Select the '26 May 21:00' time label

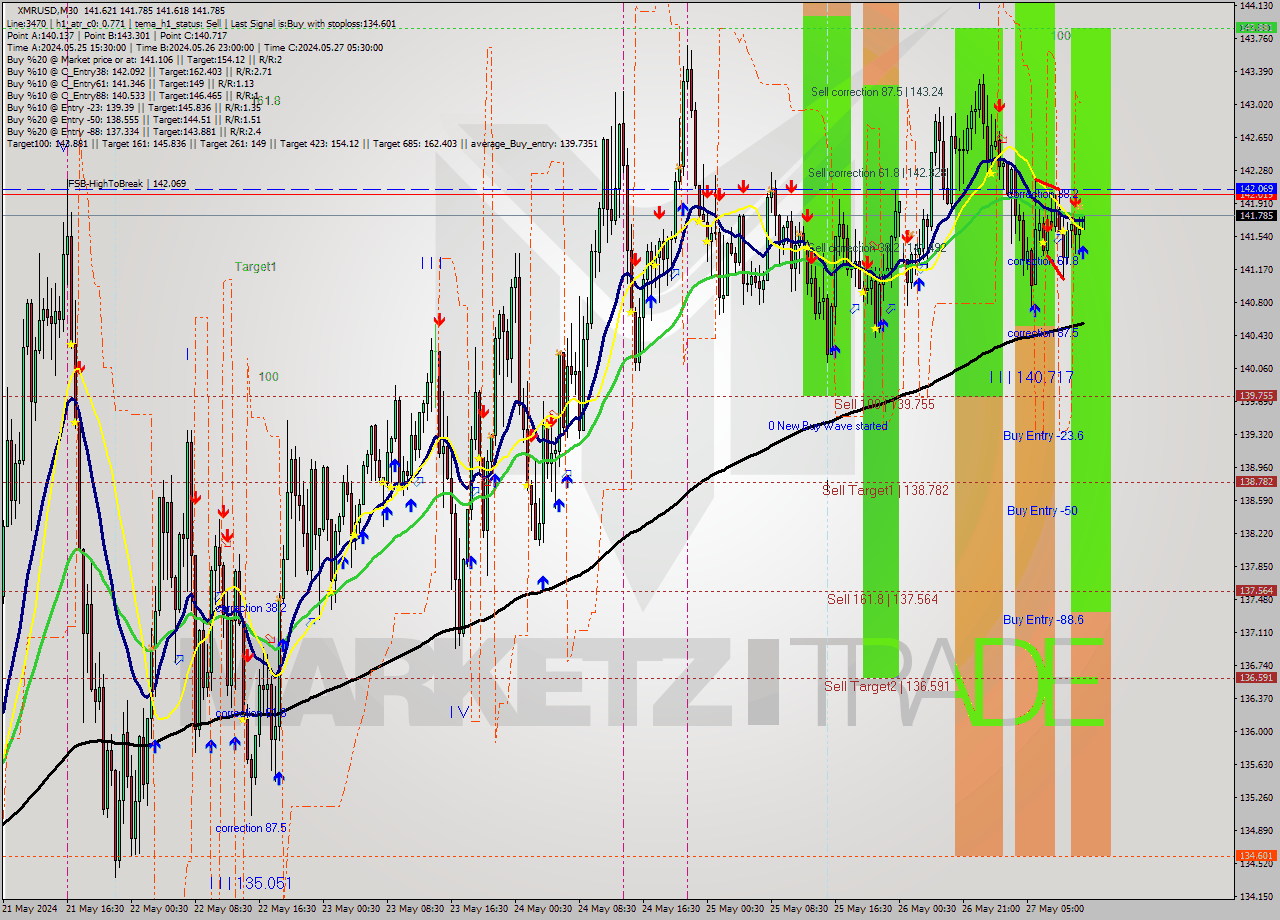991,909
